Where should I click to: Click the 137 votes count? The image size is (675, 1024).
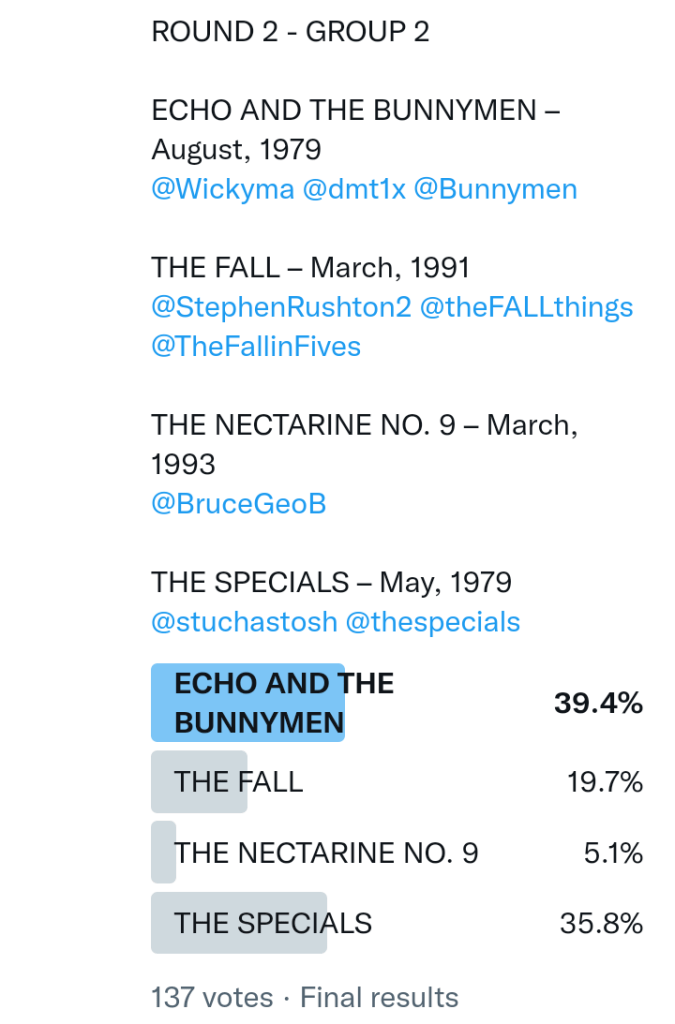(212, 997)
